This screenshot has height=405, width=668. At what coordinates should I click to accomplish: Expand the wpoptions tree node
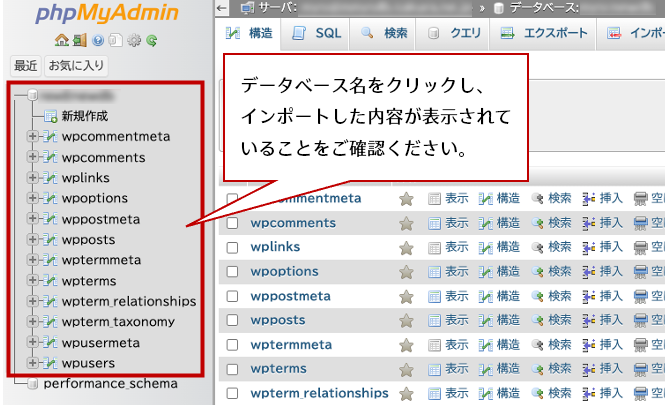[x=32, y=198]
